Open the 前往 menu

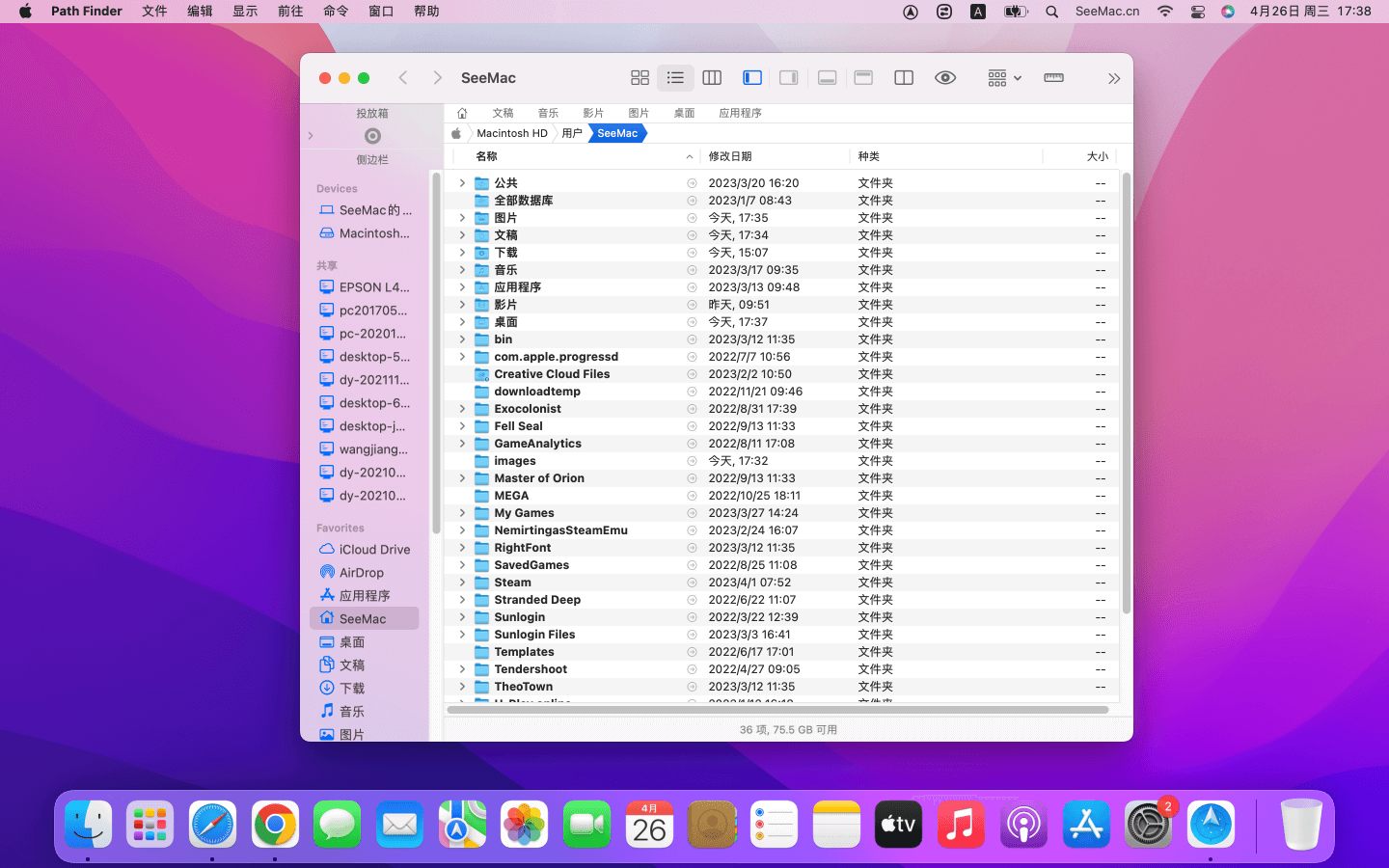click(x=290, y=12)
